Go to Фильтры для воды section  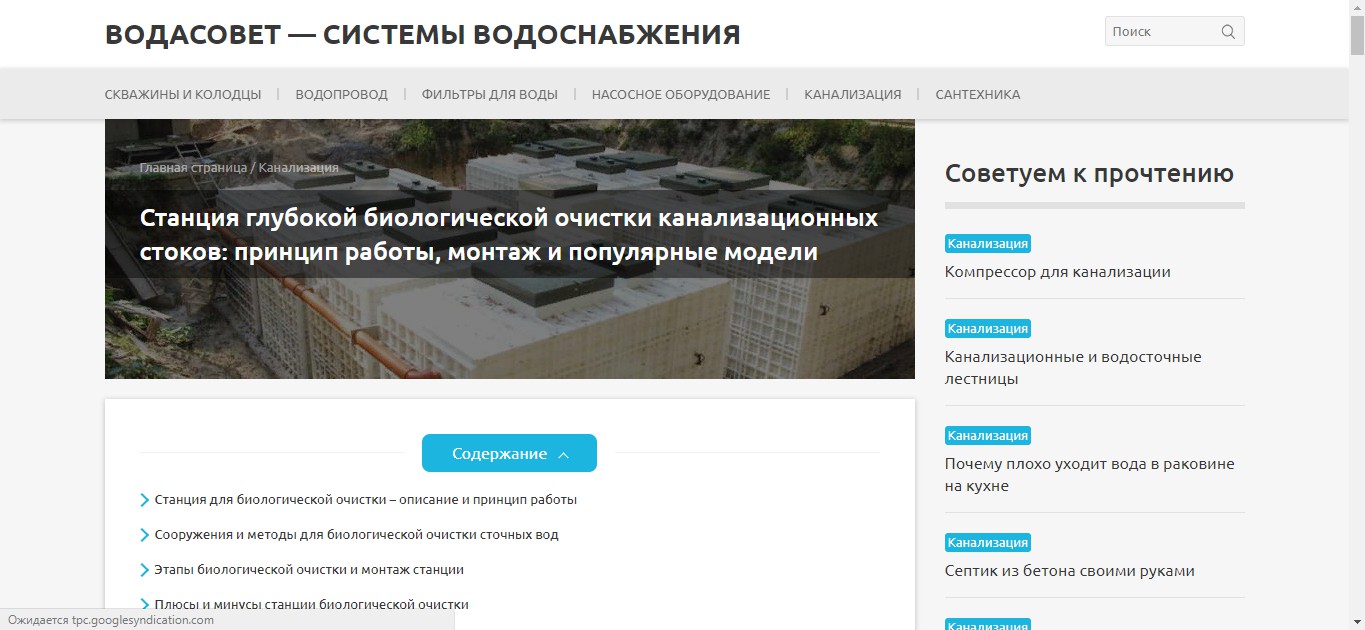pos(490,94)
